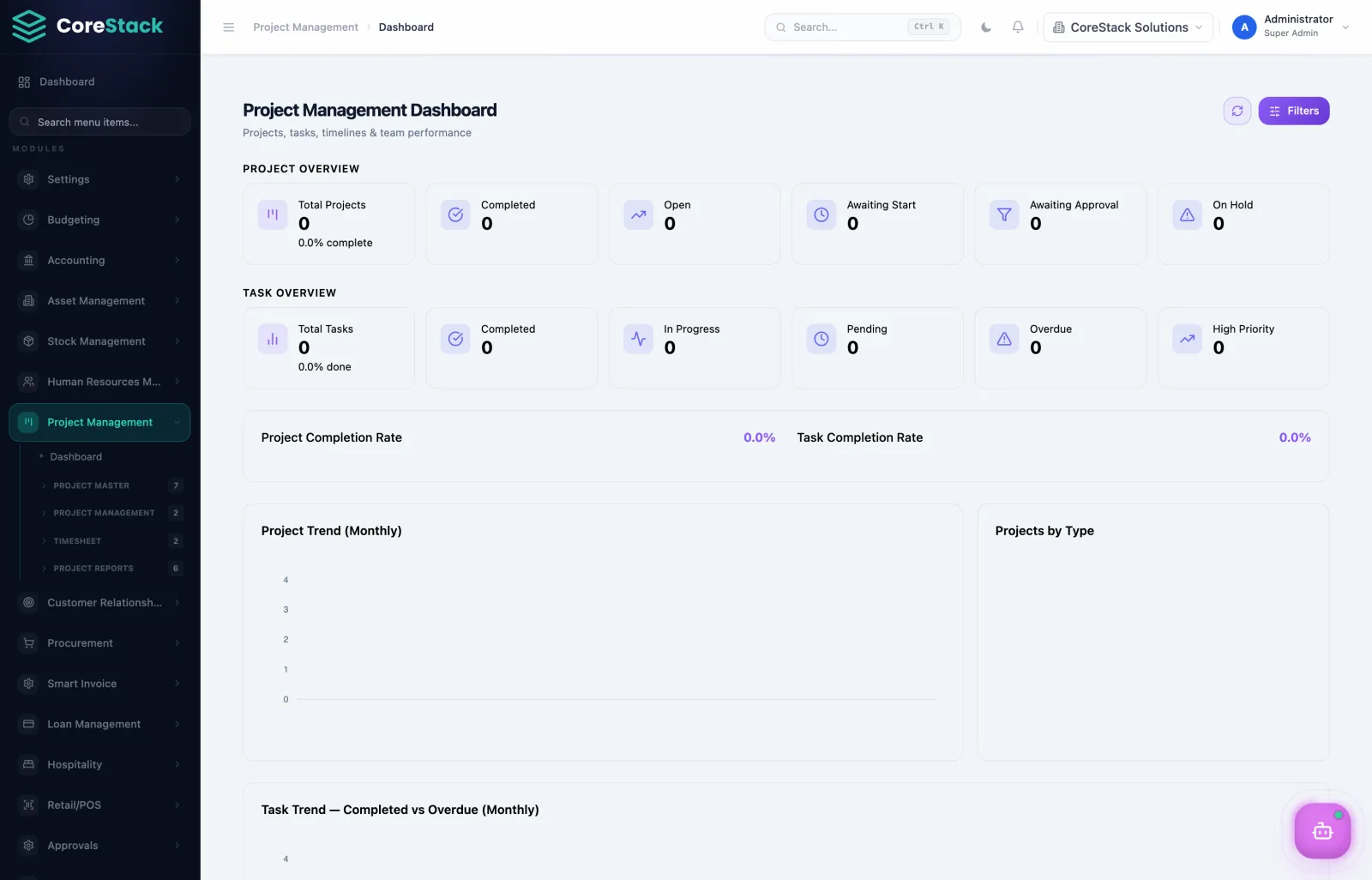
Task: Click the Administrator avatar icon
Action: pos(1244,27)
